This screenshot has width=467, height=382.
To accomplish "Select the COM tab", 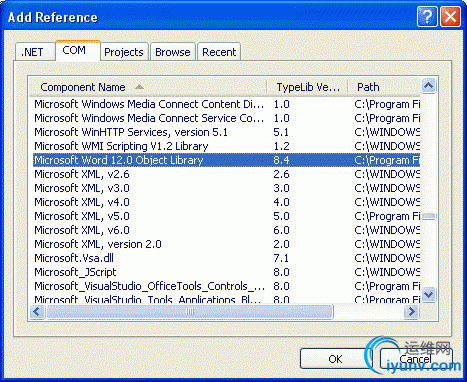I will pos(78,51).
